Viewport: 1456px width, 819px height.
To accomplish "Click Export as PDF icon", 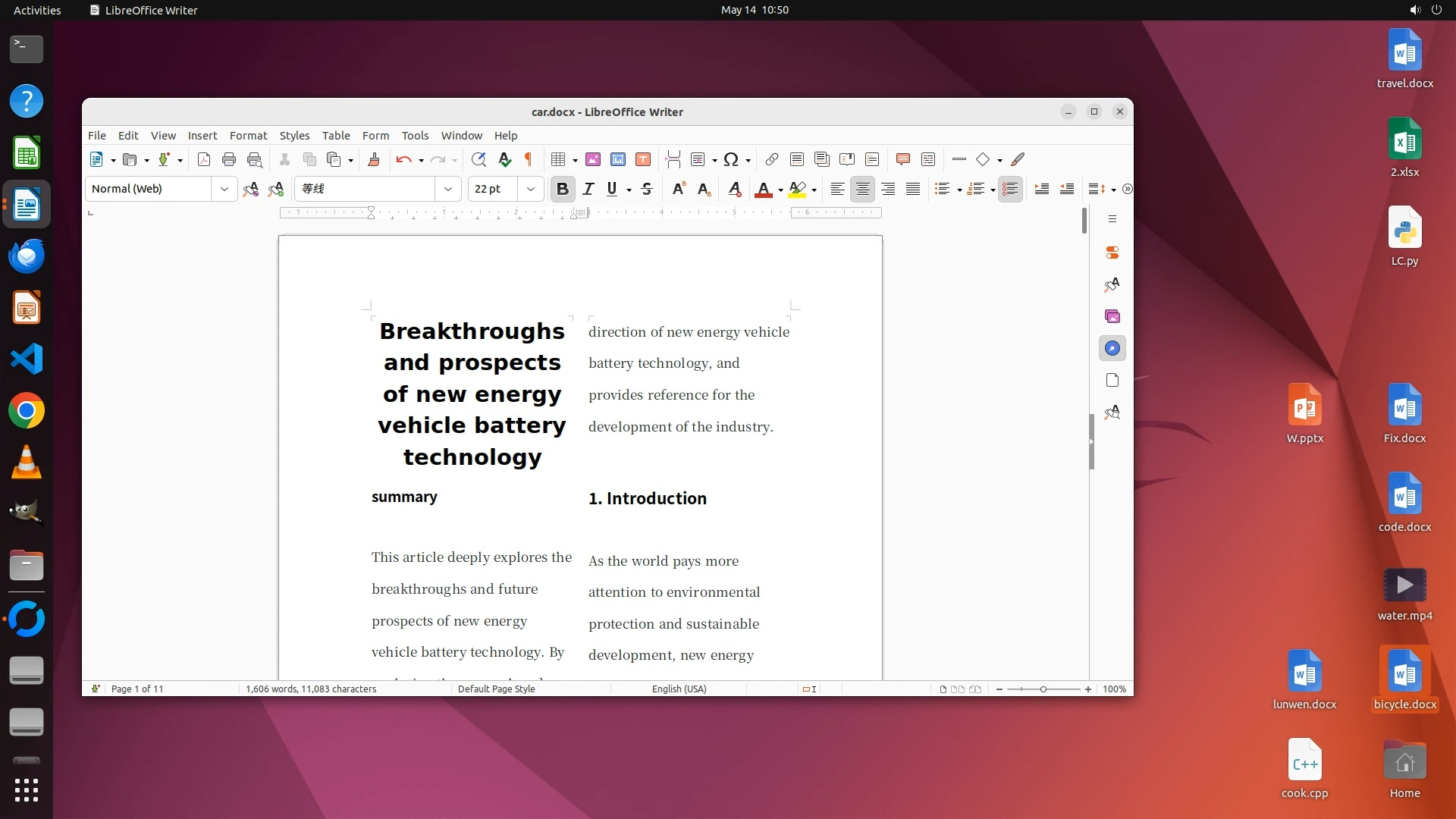I will (203, 159).
